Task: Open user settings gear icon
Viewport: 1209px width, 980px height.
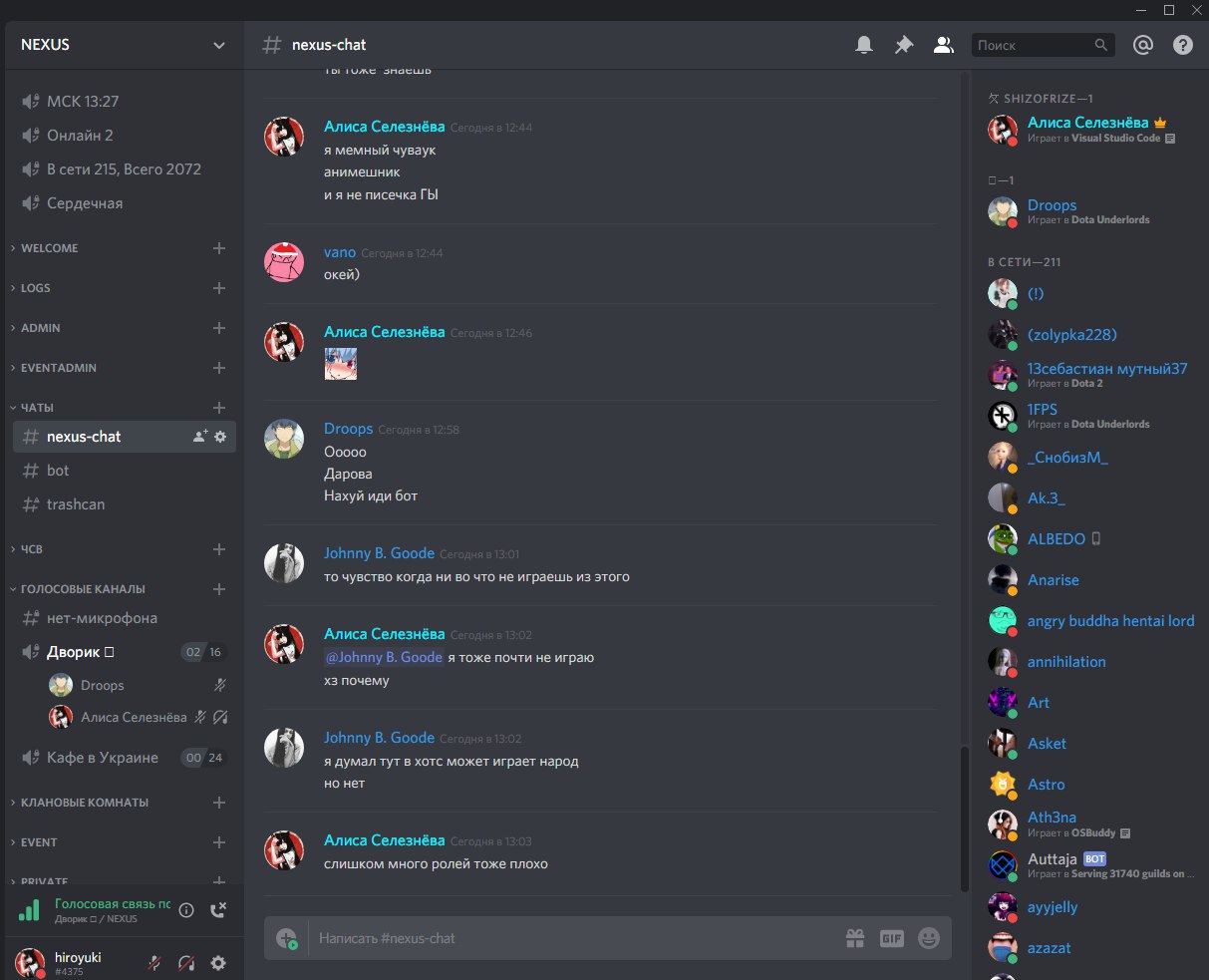Action: point(218,963)
